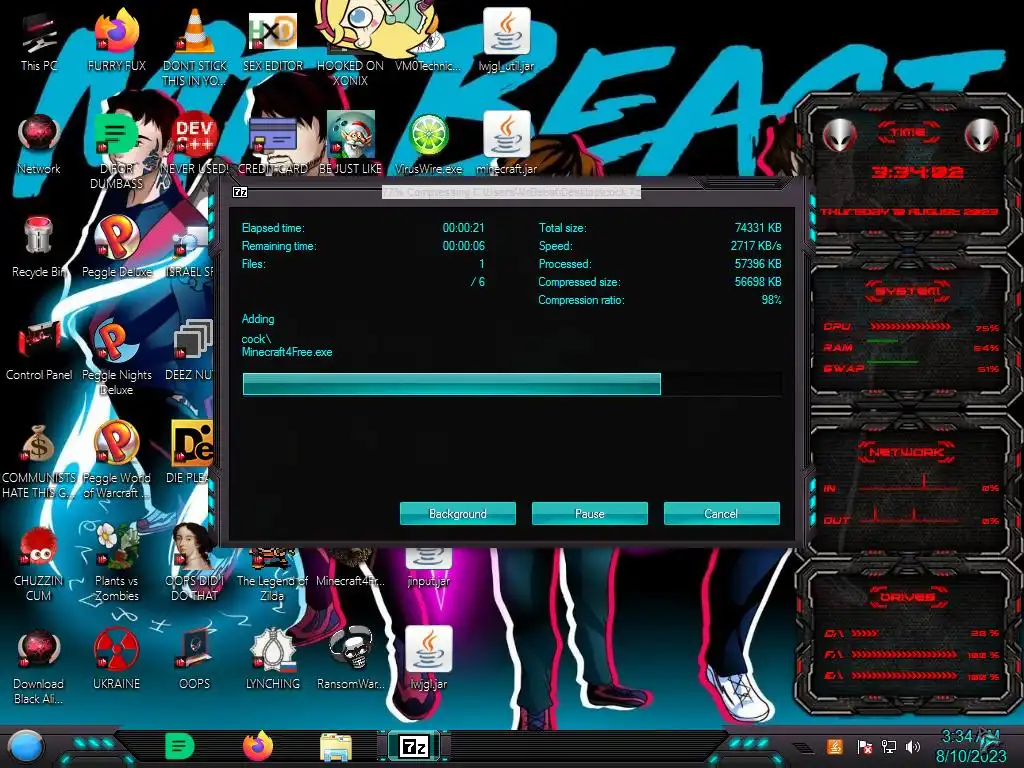Click the Background button in 7-Zip dialog
This screenshot has height=768, width=1024.
tap(458, 513)
